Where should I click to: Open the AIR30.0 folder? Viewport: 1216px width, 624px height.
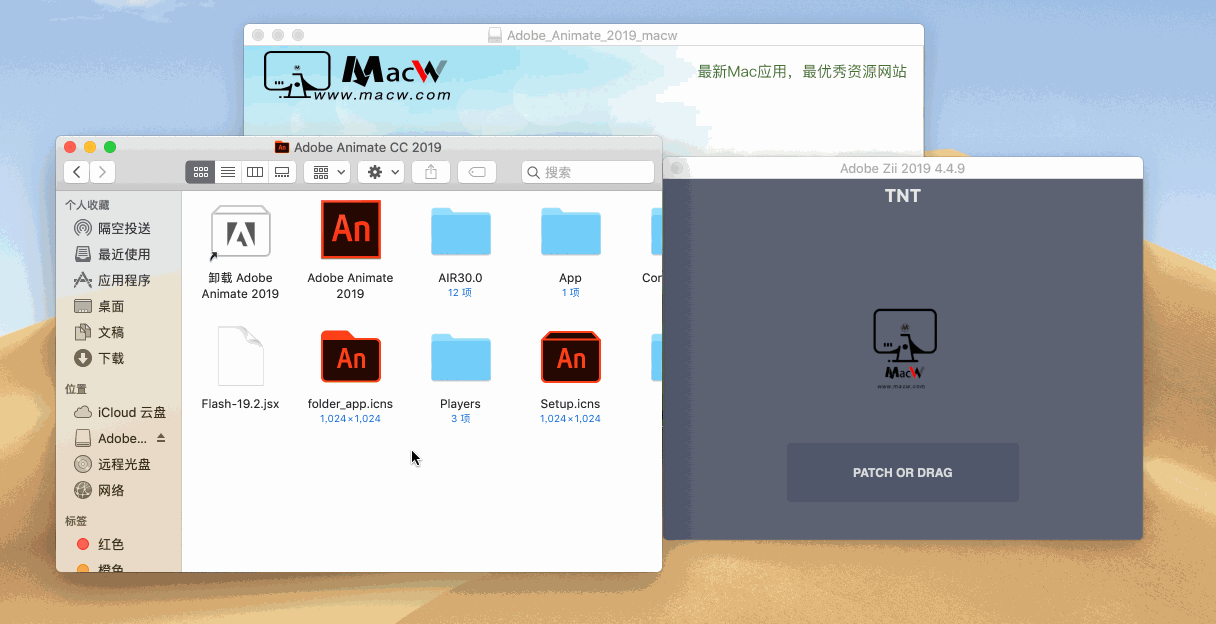[460, 230]
